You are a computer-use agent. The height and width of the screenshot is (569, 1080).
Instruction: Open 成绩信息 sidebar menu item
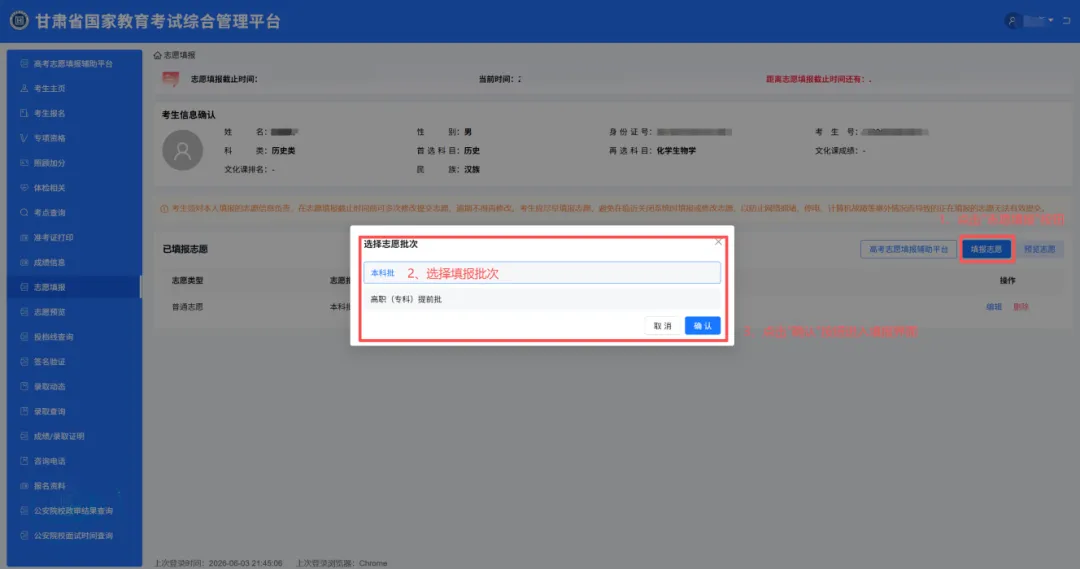[74, 262]
